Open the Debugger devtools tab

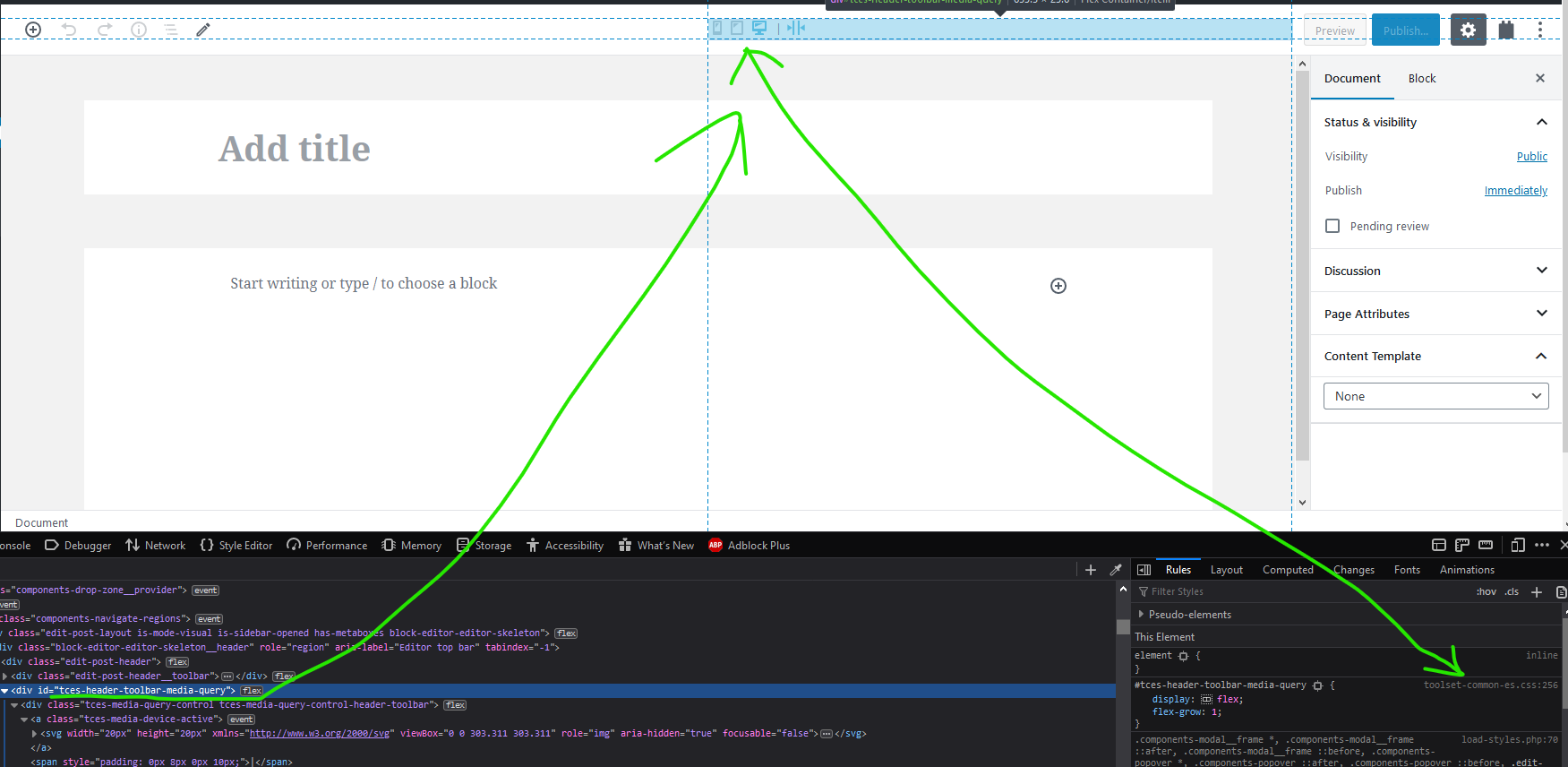[79, 545]
